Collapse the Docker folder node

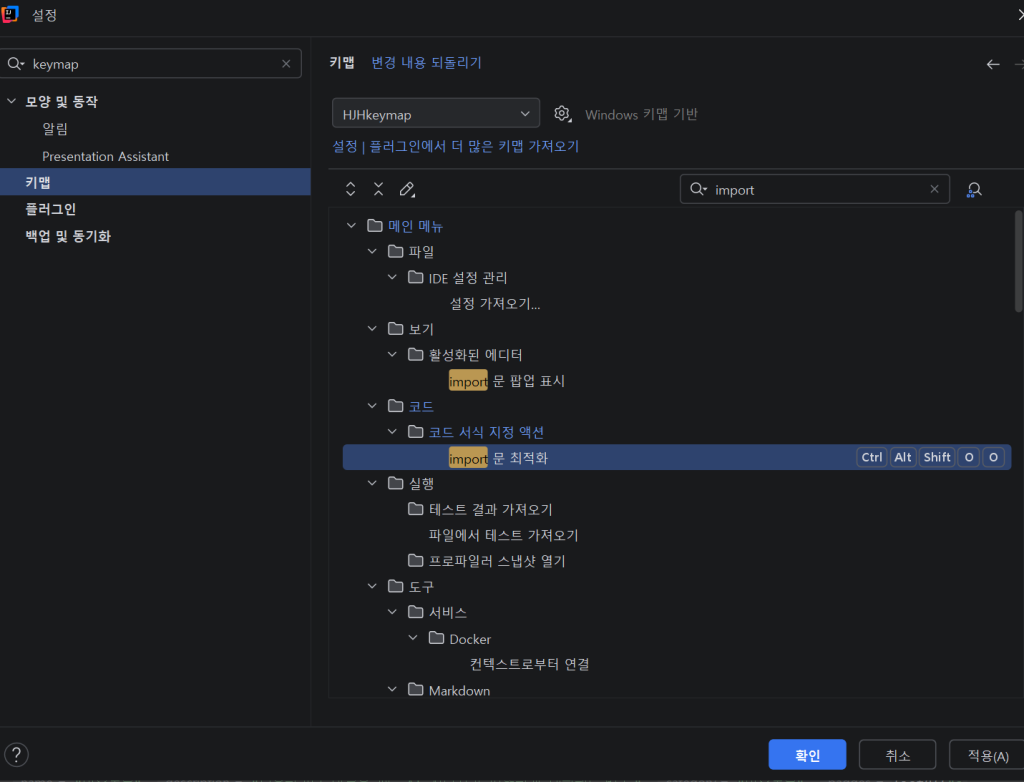(x=413, y=638)
